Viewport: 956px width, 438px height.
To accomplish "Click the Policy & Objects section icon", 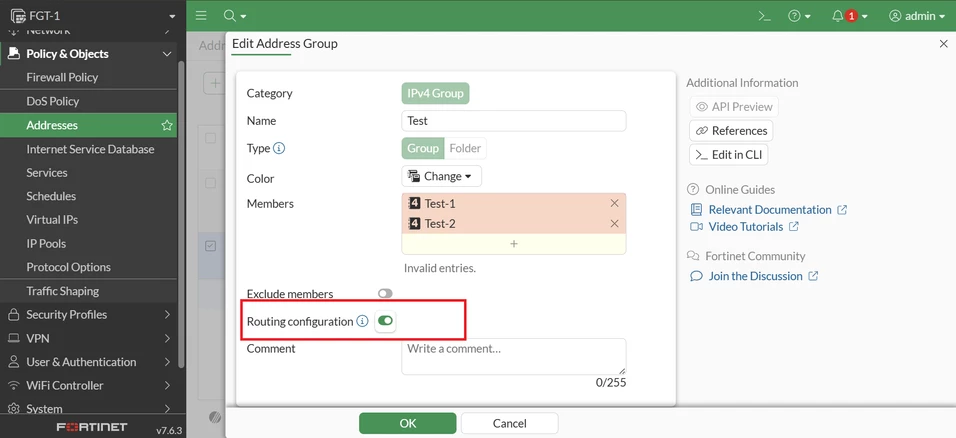I will (x=13, y=54).
